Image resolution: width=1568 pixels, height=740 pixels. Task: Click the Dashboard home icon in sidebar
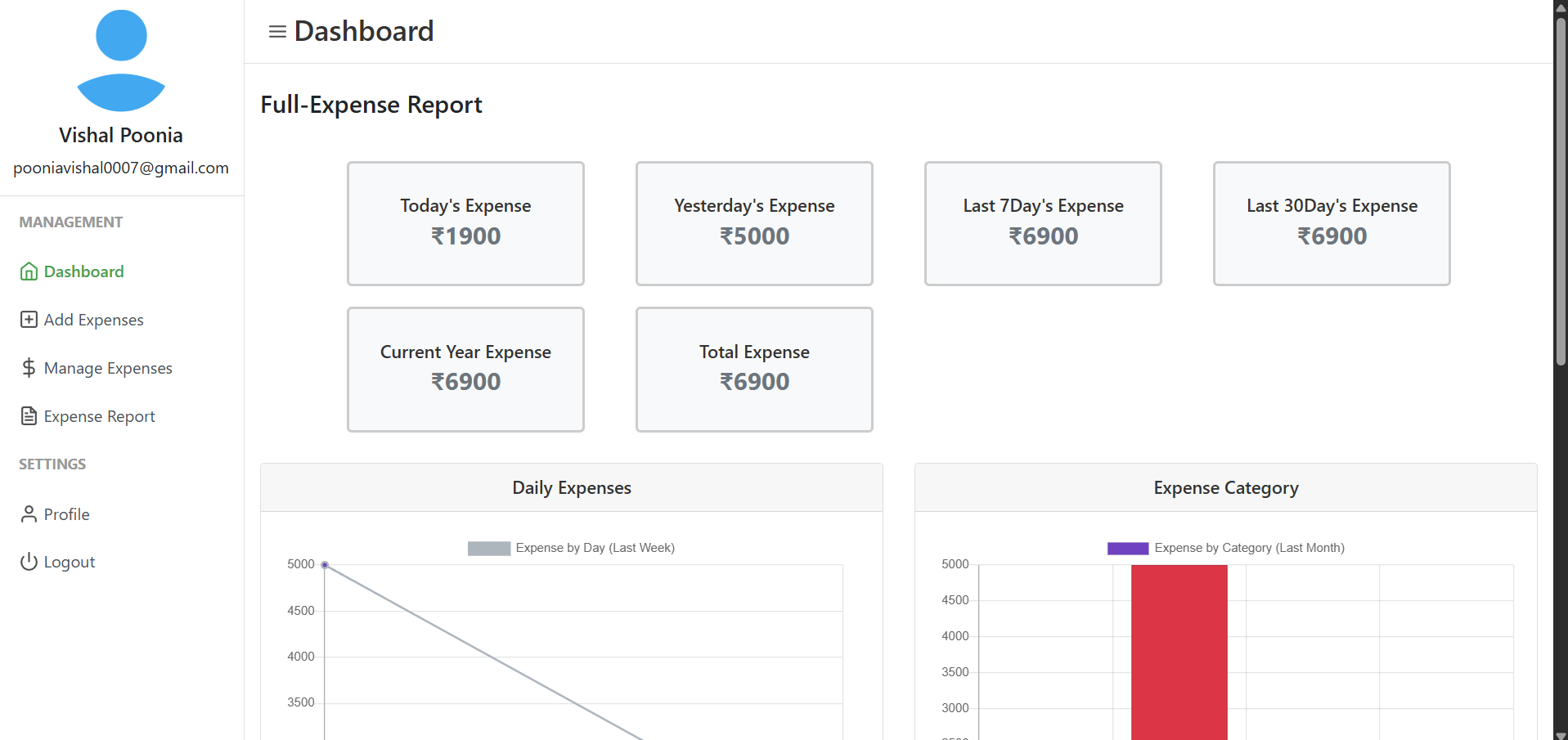(x=29, y=271)
